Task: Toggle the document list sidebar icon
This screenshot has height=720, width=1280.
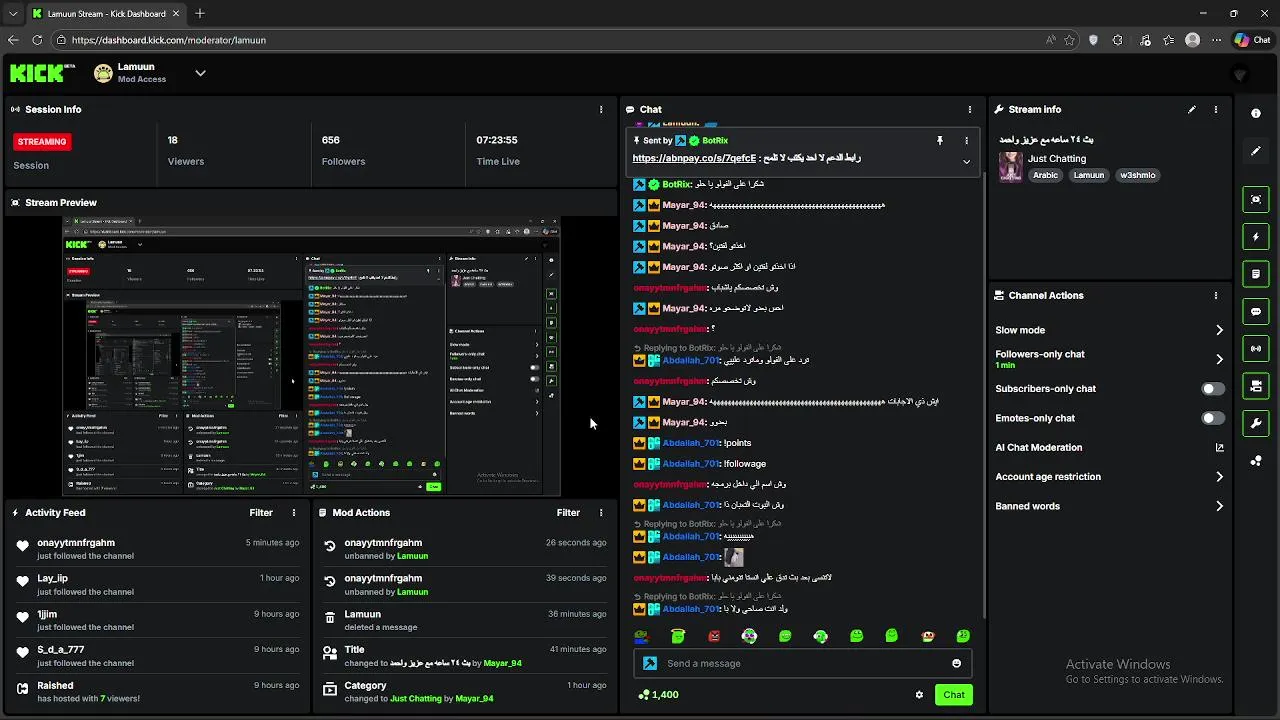Action: (1256, 274)
